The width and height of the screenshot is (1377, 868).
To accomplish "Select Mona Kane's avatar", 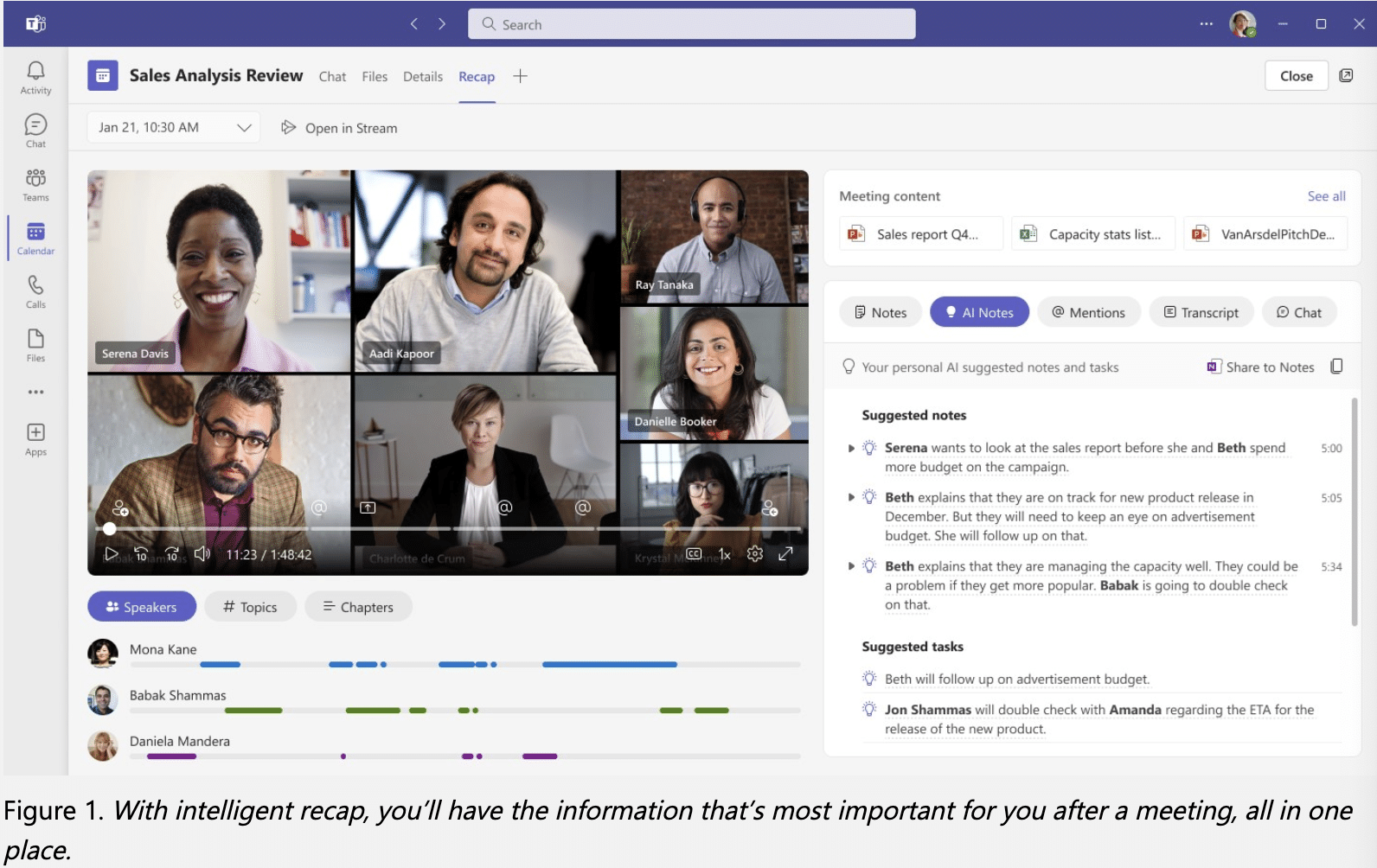I will [103, 654].
